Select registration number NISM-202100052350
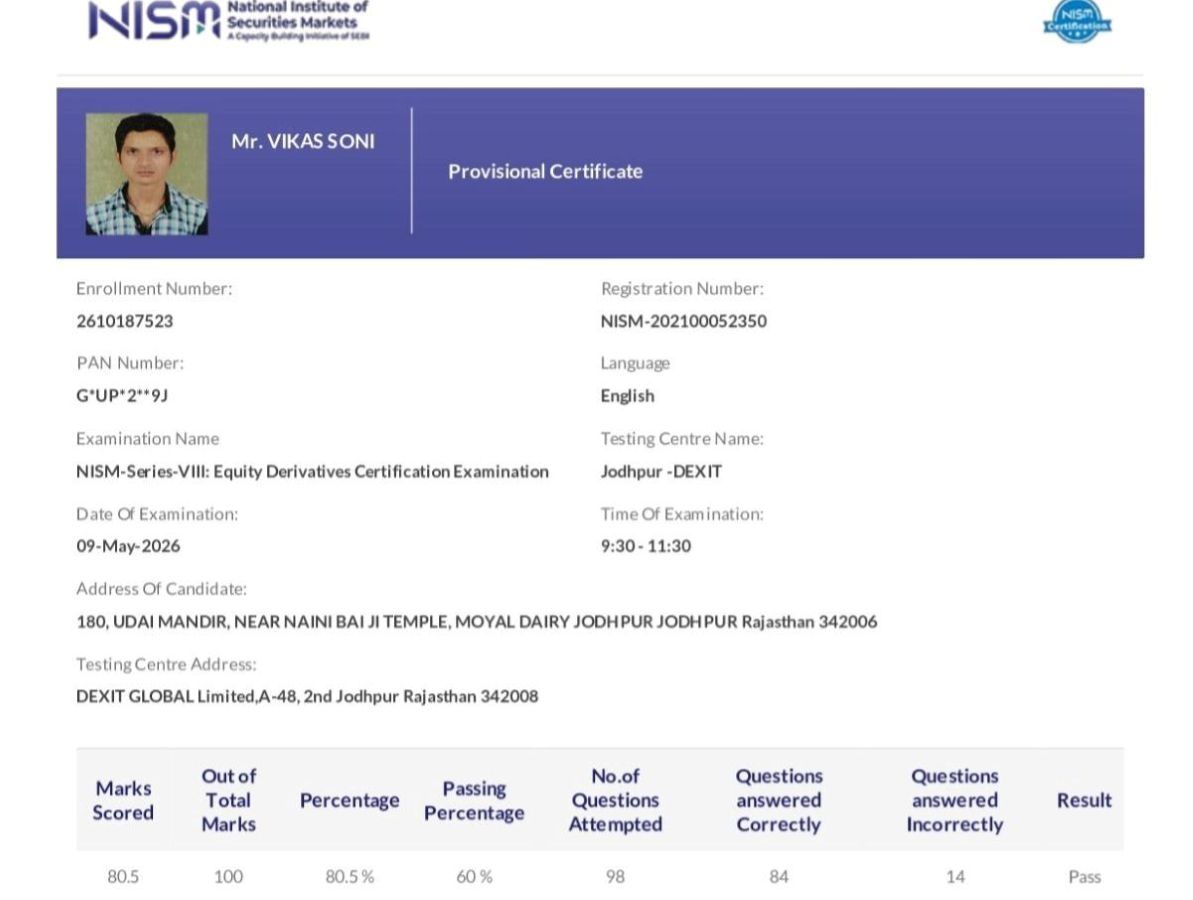 tap(683, 321)
